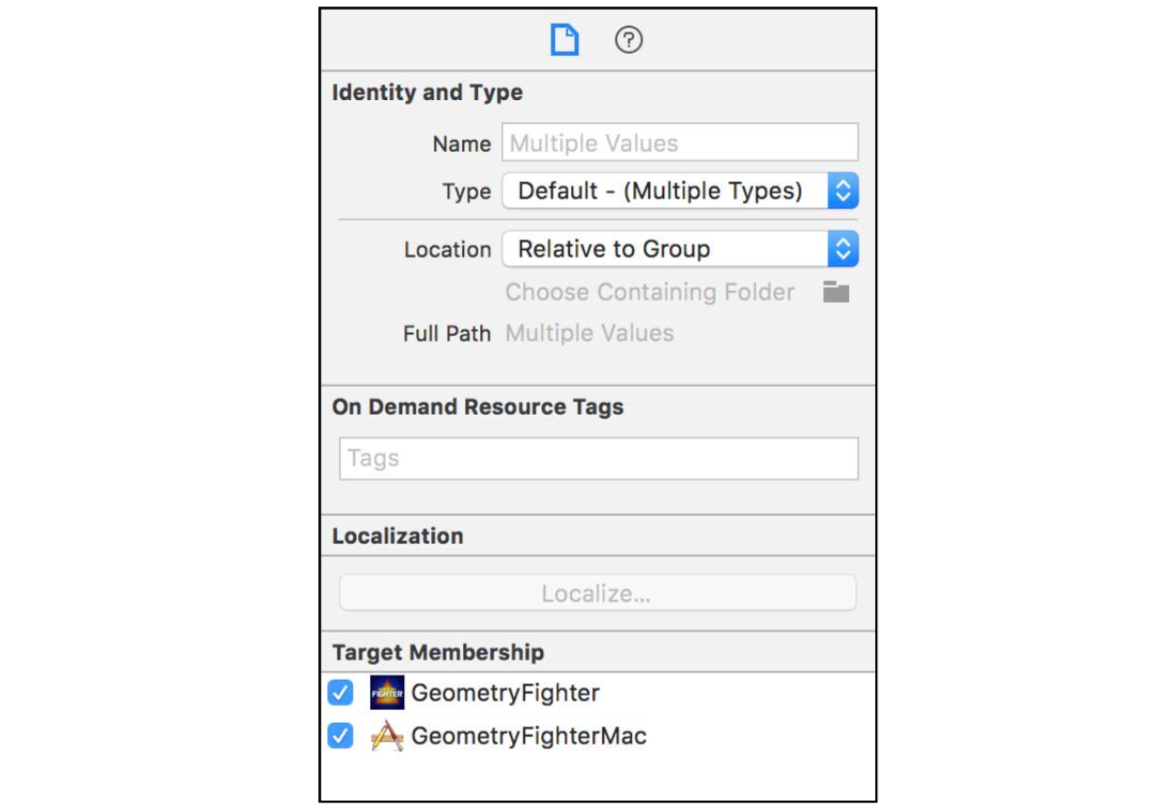Uncheck GeometryFighterMac target membership checkbox
Image resolution: width=1154 pixels, height=812 pixels.
(x=341, y=736)
